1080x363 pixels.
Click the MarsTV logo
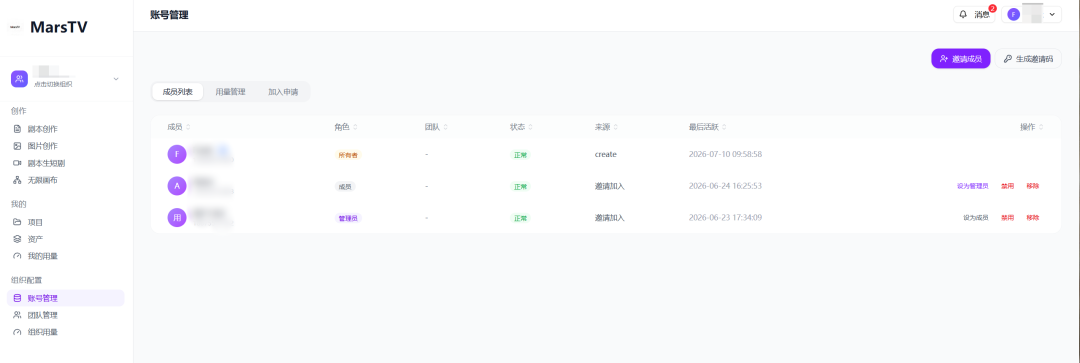tap(48, 27)
